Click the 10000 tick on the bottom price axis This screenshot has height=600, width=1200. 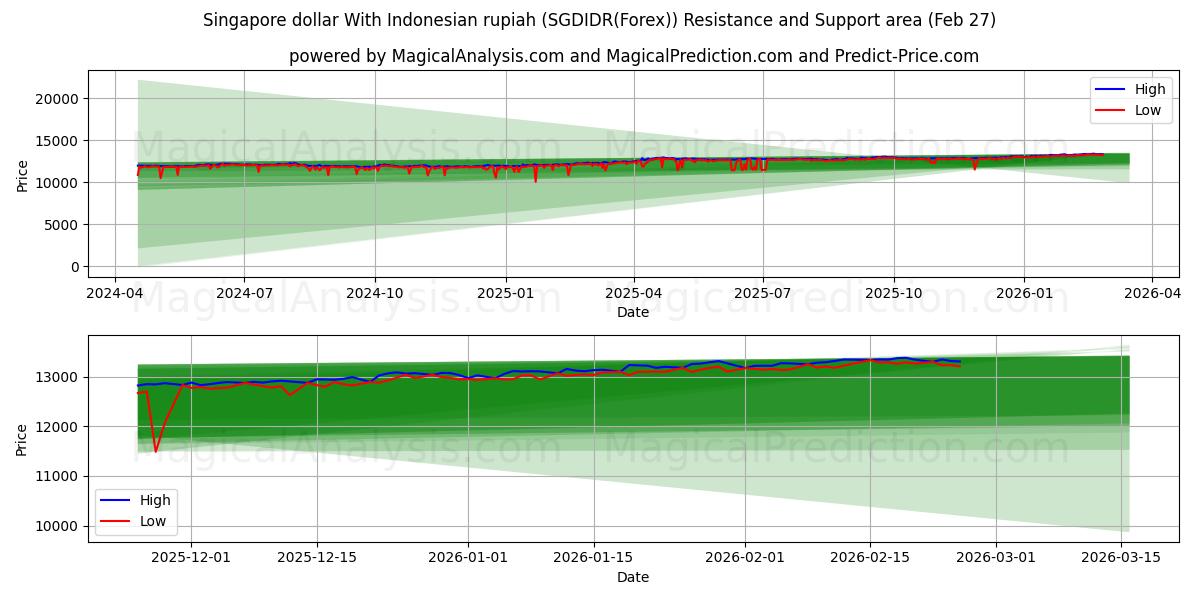[x=59, y=526]
